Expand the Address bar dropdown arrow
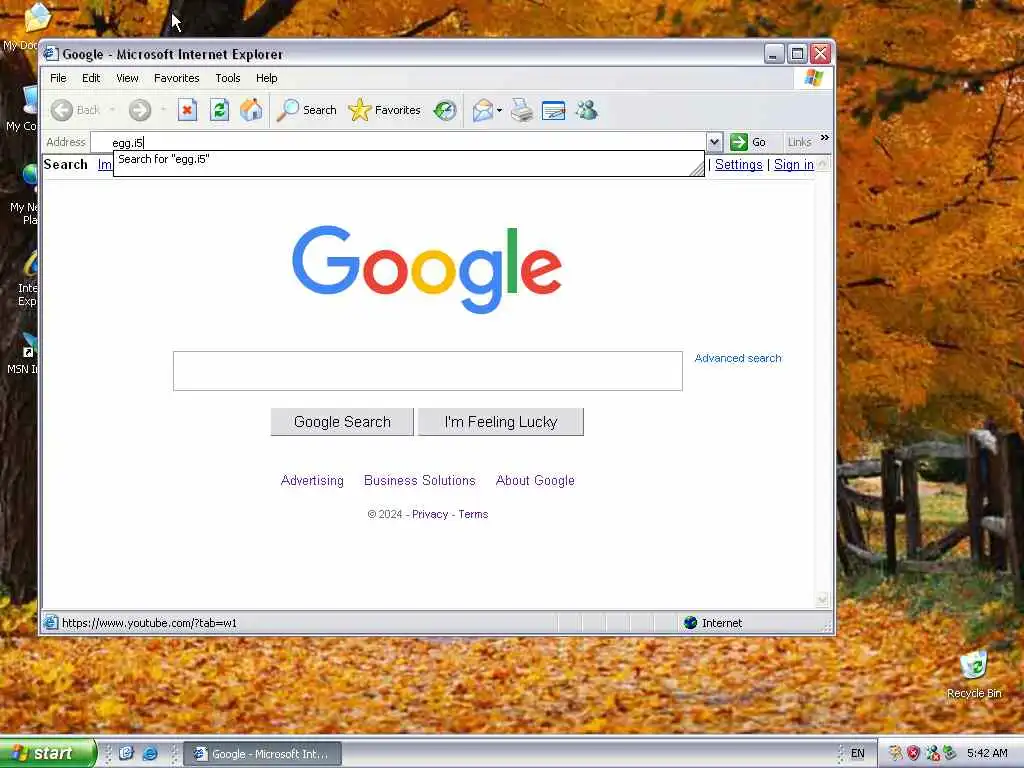Screen dimensions: 1024x768 point(714,142)
